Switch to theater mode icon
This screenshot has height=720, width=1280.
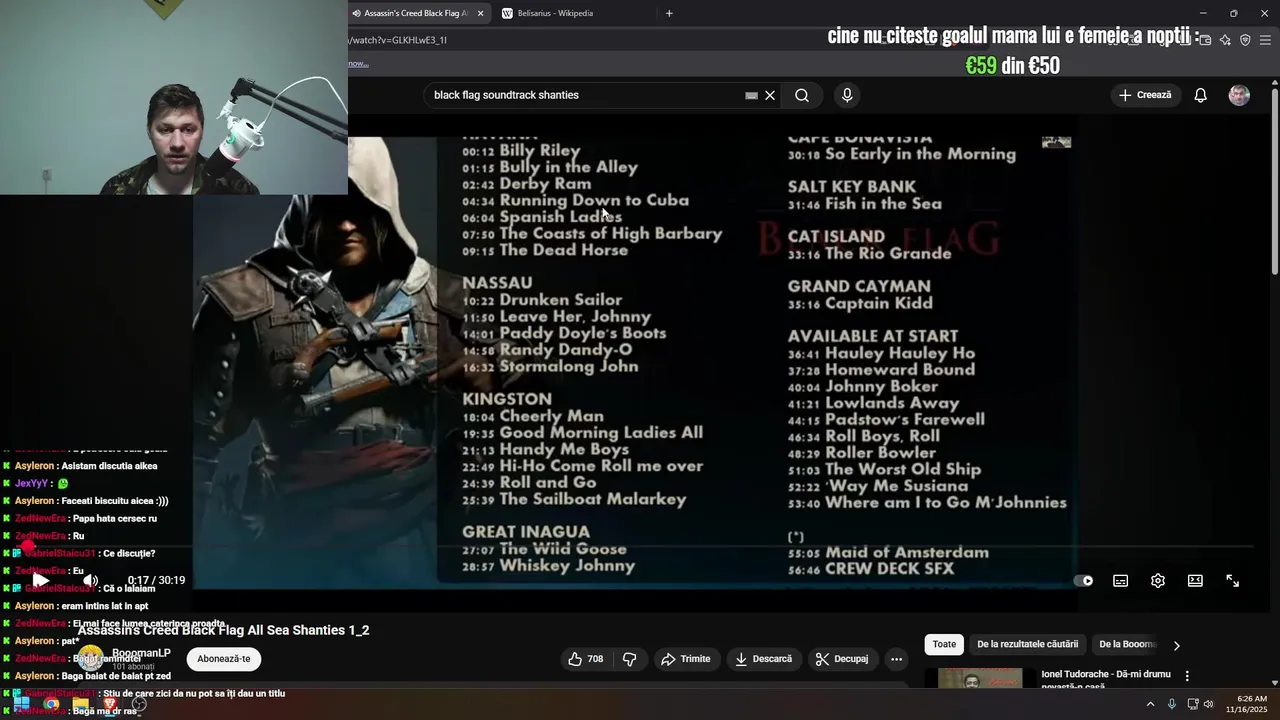pyautogui.click(x=1195, y=581)
